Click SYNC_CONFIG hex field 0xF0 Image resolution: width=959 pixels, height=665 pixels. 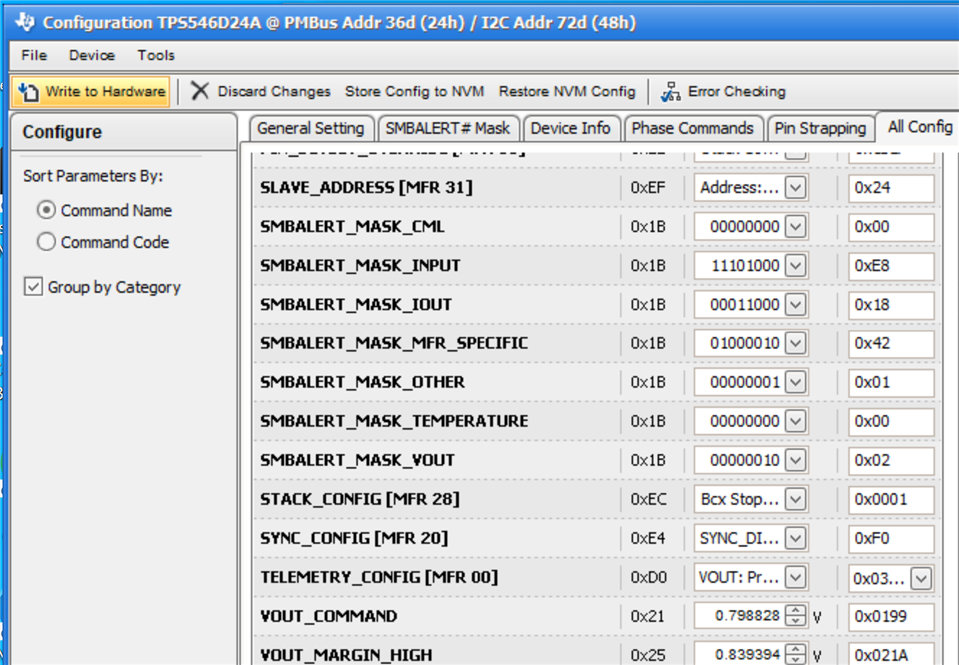coord(891,538)
